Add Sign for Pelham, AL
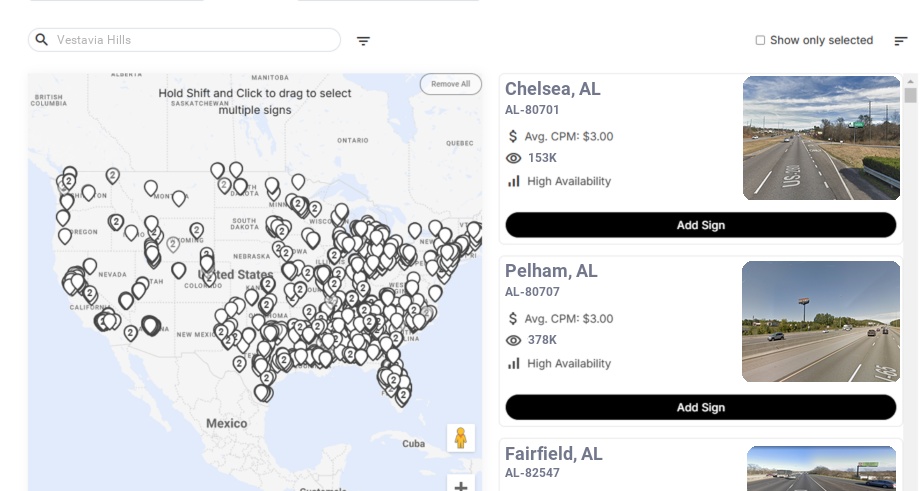Image resolution: width=920 pixels, height=491 pixels. coord(700,407)
